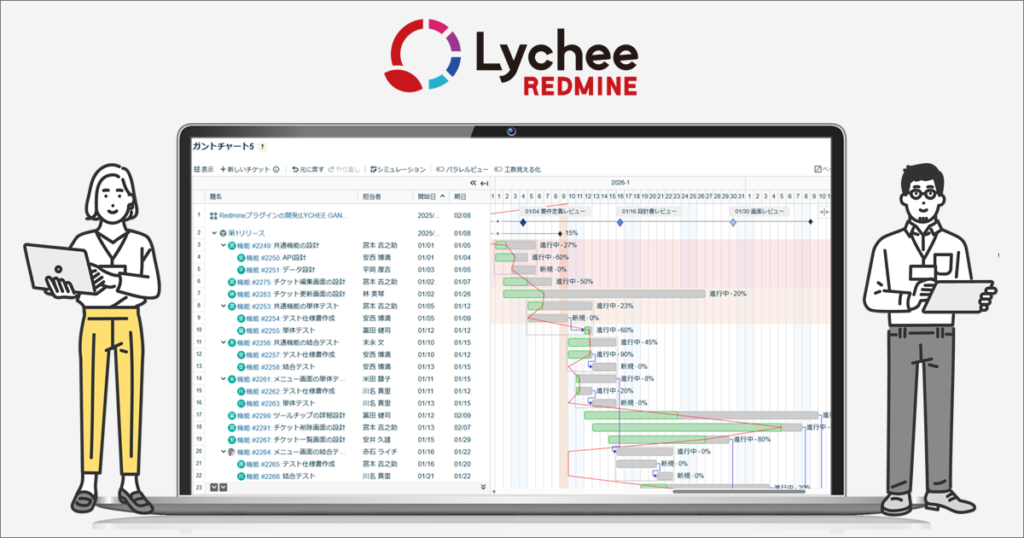Click avatar on #2283 チケット更新画面の設計

pos(231,294)
